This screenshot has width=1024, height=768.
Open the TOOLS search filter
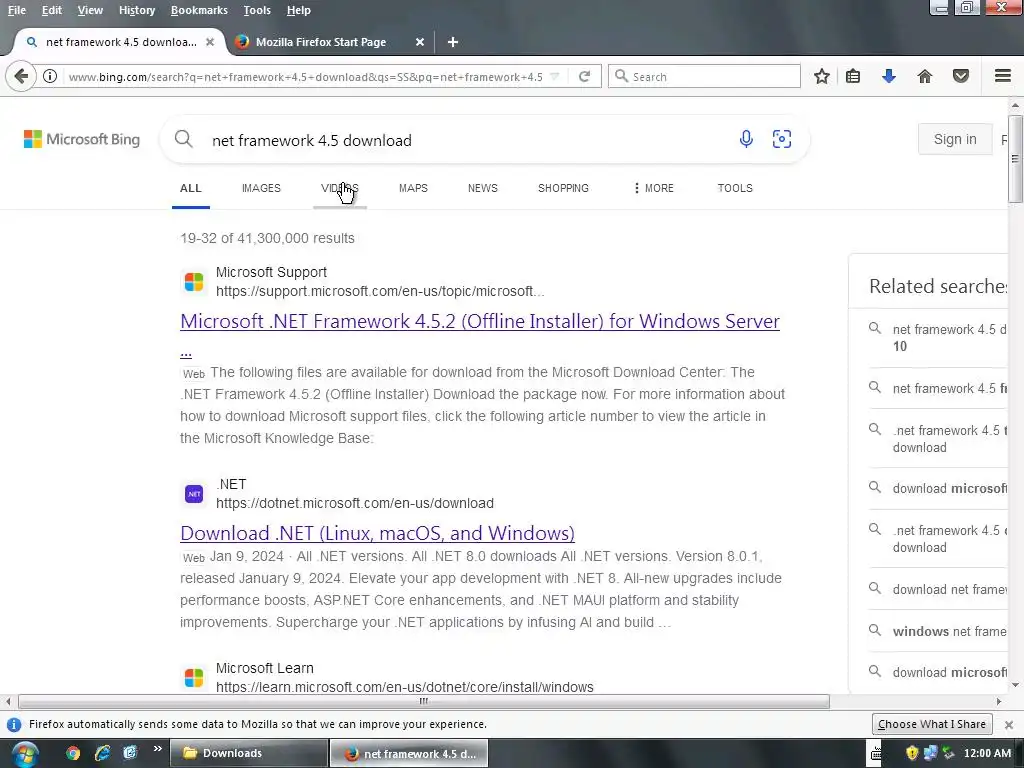735,188
